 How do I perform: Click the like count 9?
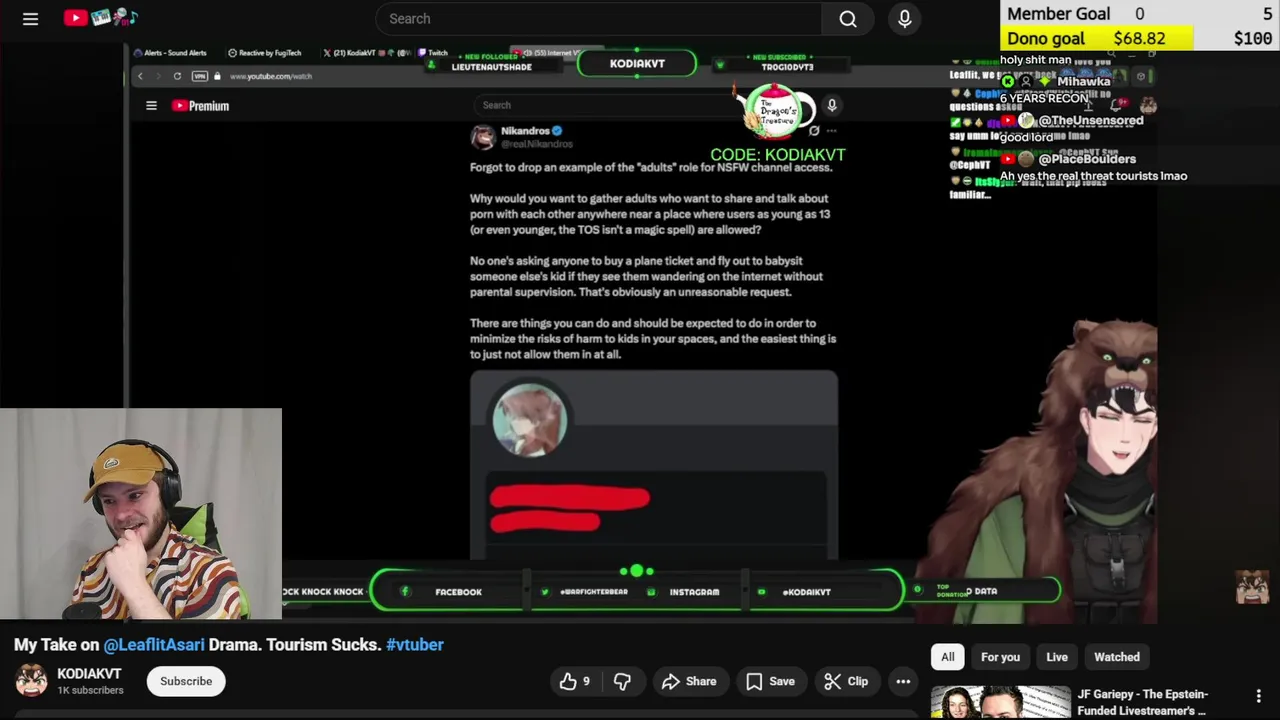[586, 681]
